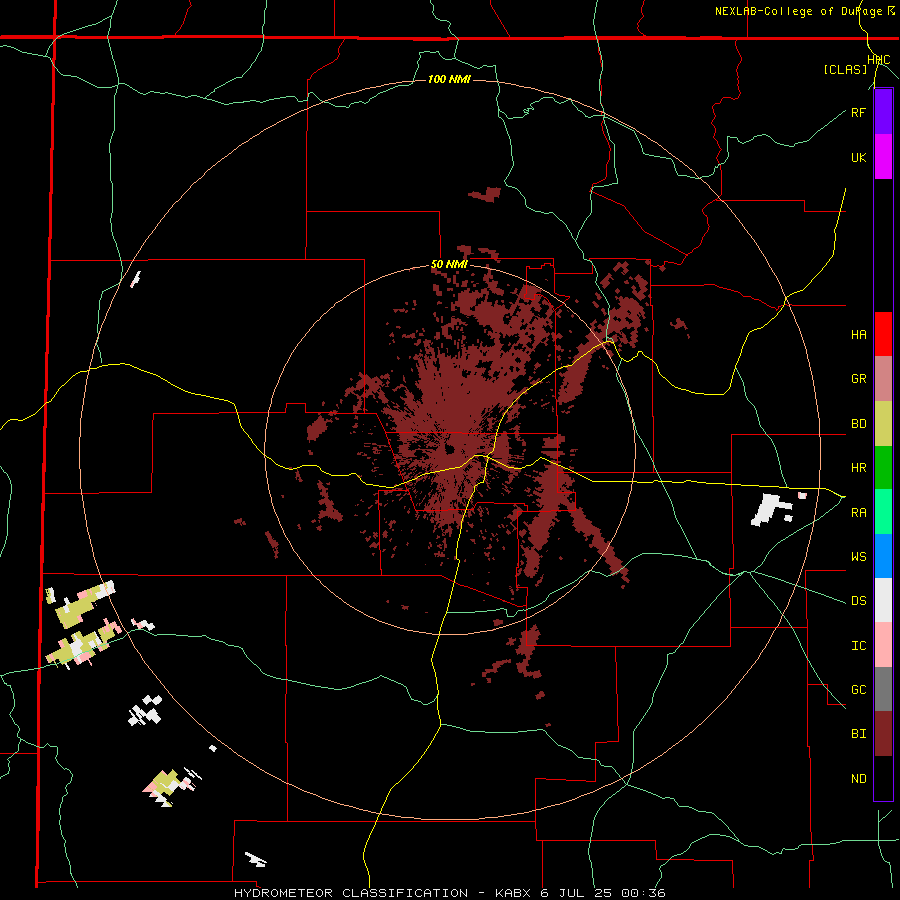
Task: Click the 6 JUL 25 date text
Action: pos(577,893)
